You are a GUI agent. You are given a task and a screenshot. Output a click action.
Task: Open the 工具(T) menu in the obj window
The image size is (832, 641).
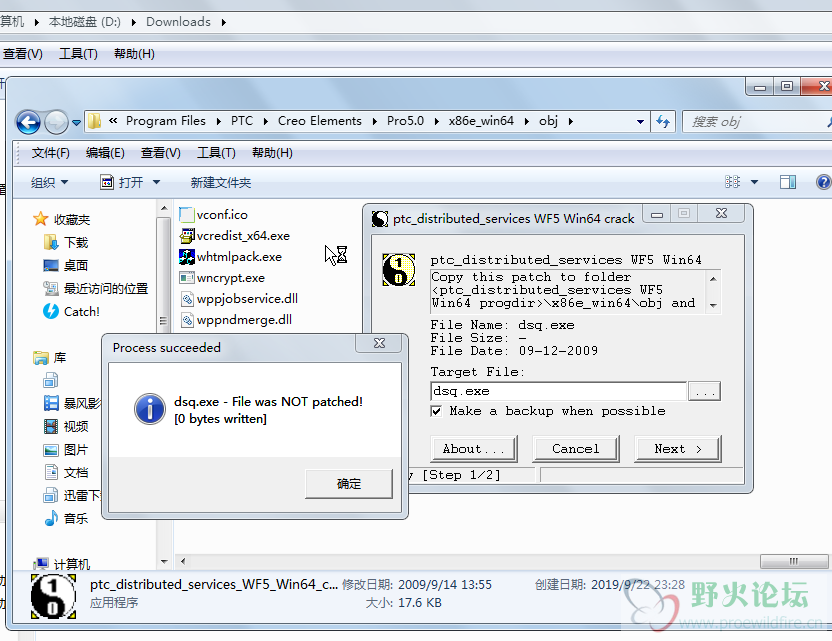tap(216, 153)
